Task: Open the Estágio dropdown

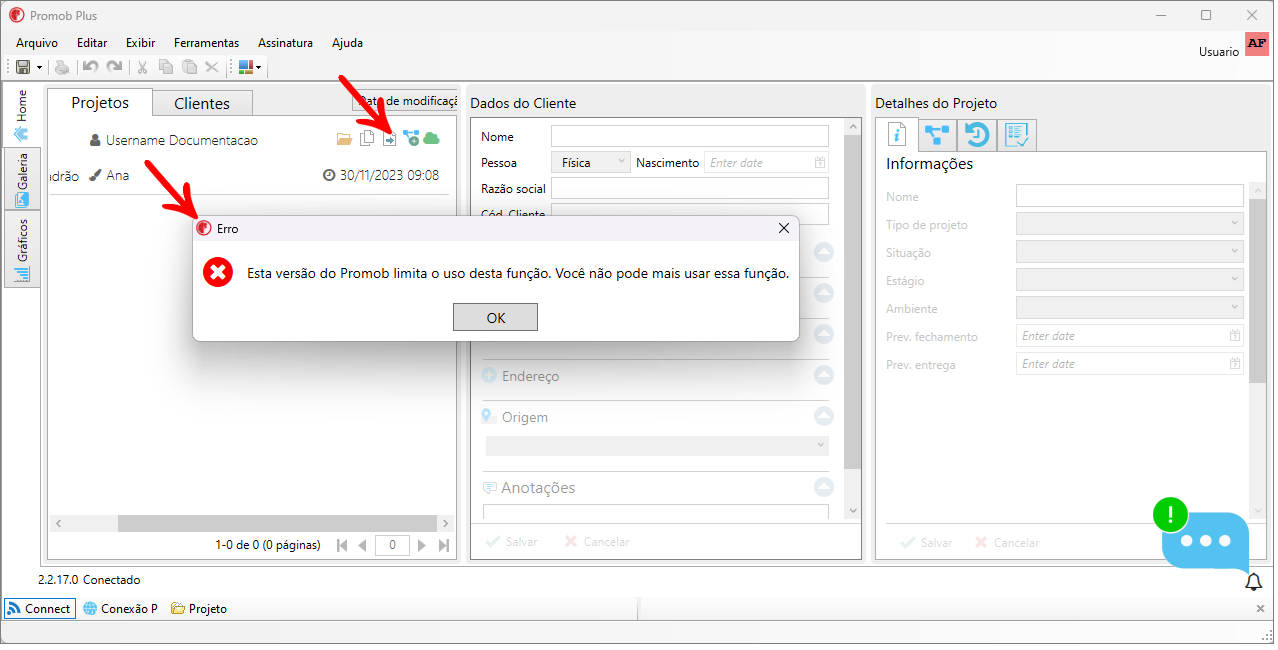Action: pos(1130,280)
